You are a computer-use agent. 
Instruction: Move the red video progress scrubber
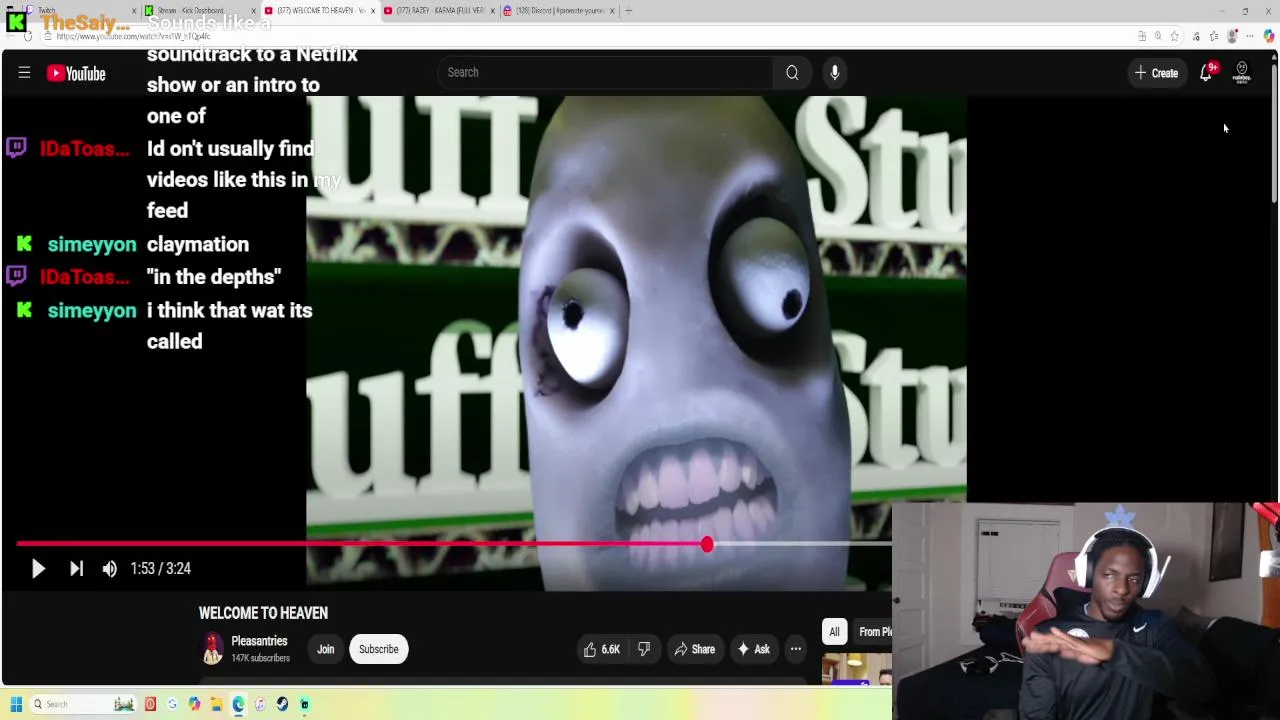(x=707, y=544)
